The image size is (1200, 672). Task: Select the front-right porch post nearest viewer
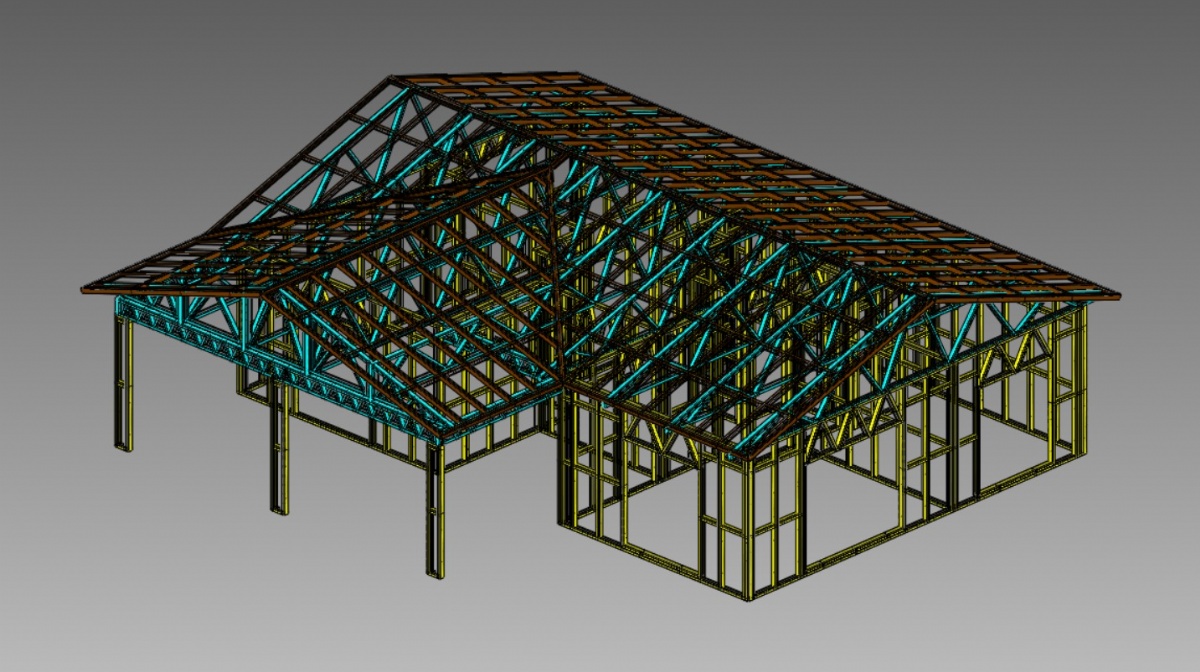[x=435, y=510]
